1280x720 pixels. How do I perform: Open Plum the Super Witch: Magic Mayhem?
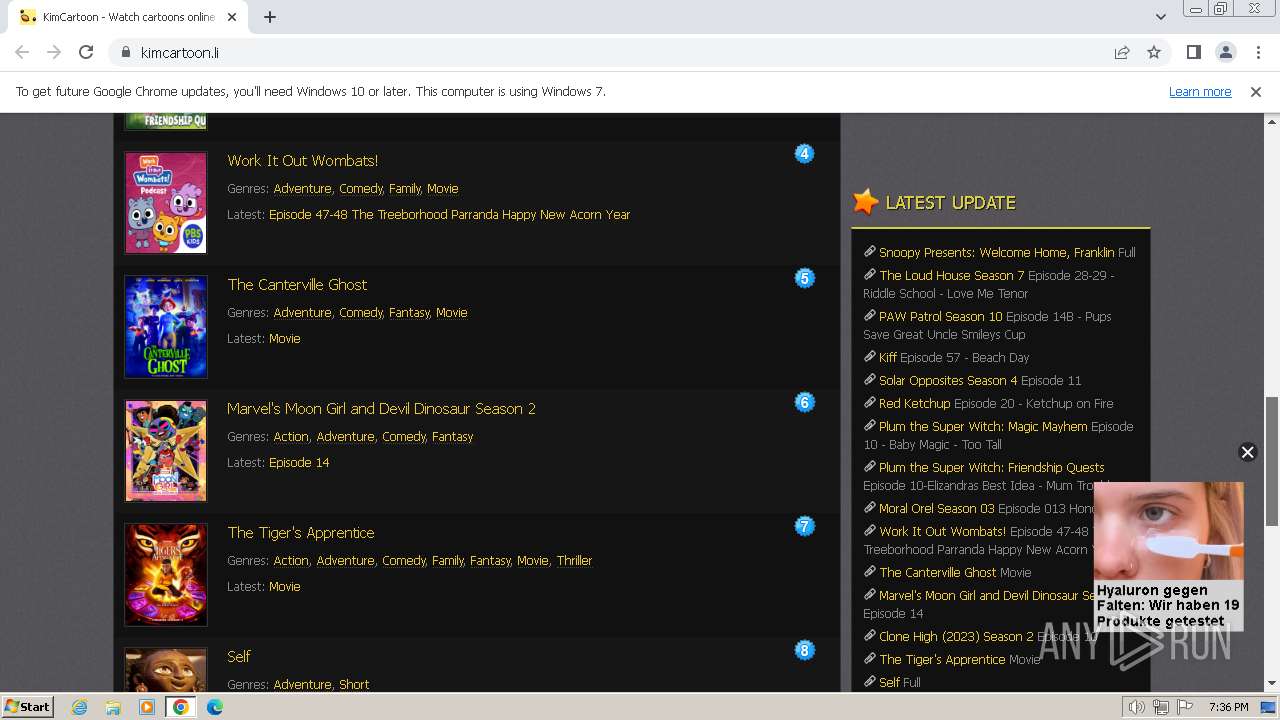[x=983, y=426]
